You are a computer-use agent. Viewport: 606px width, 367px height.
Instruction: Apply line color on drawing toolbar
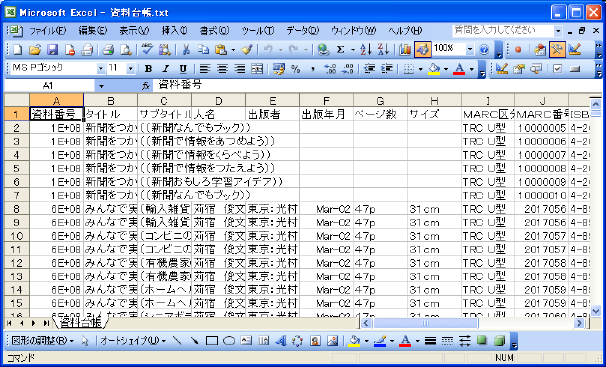tap(380, 340)
